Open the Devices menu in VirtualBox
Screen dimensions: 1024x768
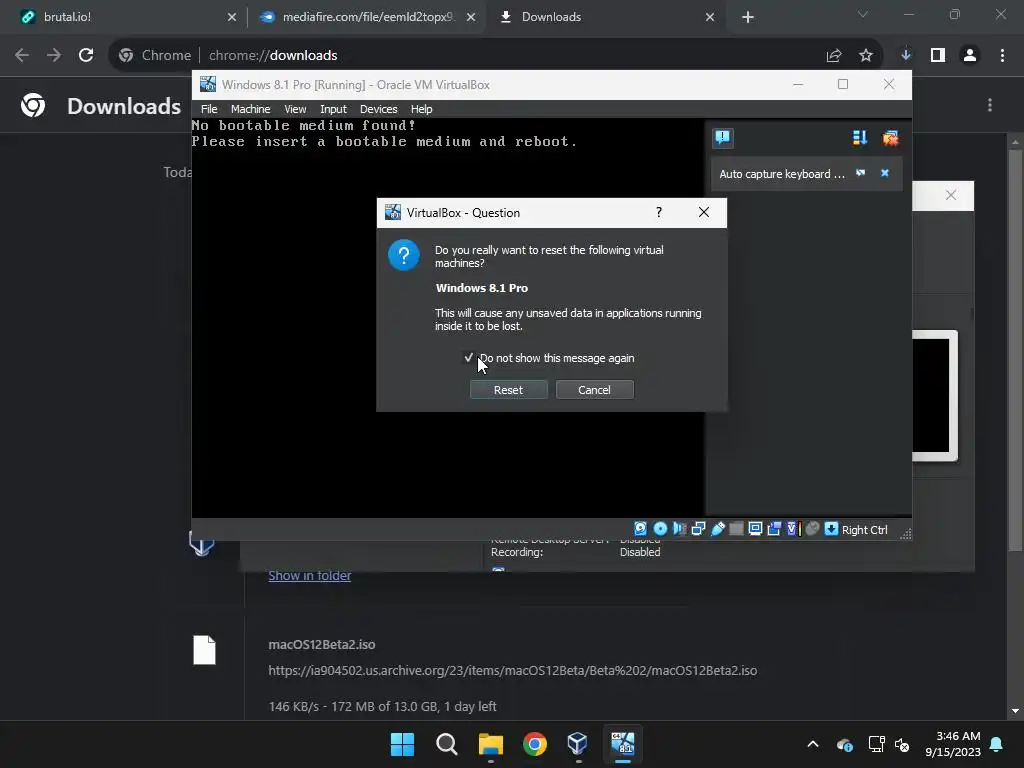pos(378,109)
